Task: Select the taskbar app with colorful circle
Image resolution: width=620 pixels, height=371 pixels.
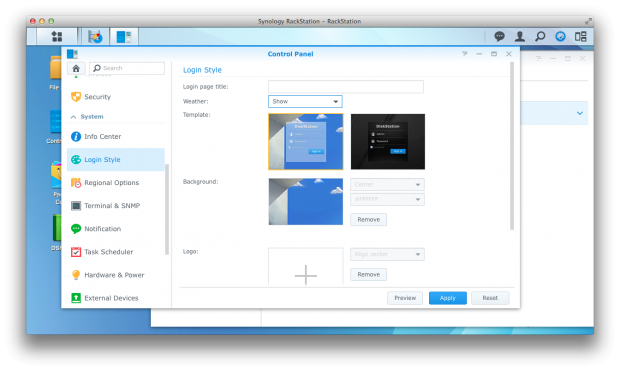Action: tap(95, 37)
